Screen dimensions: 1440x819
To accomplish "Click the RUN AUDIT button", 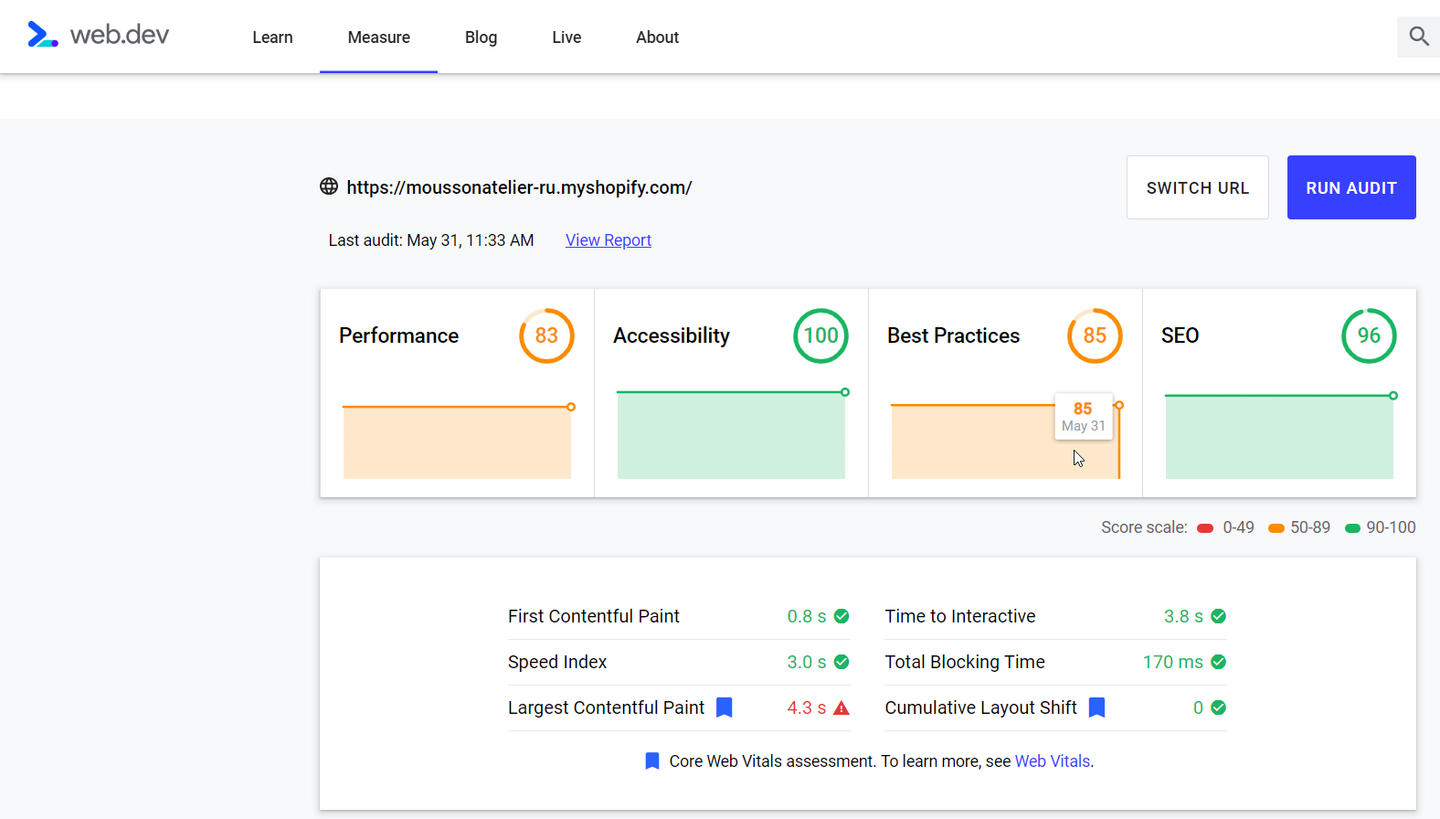I will 1351,187.
